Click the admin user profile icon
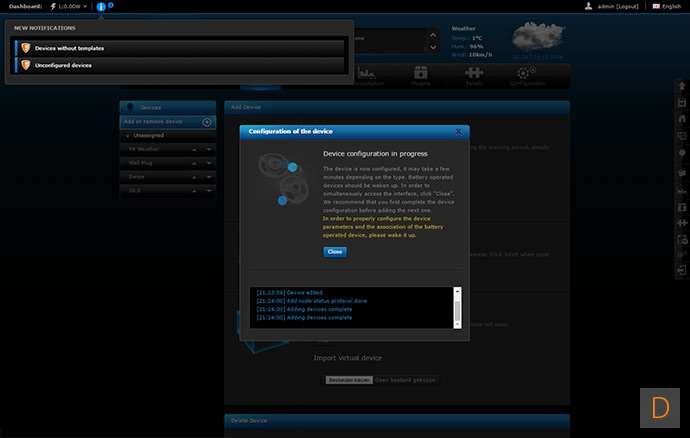Image resolution: width=690 pixels, height=438 pixels. tap(588, 6)
